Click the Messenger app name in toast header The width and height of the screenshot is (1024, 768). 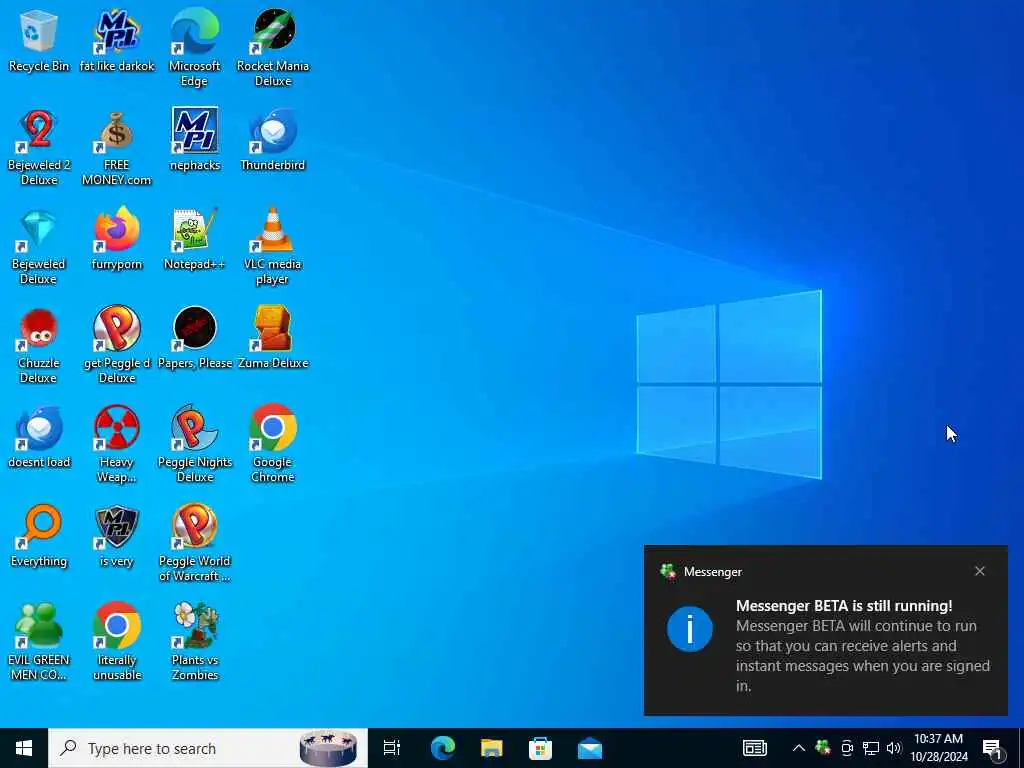coord(712,572)
